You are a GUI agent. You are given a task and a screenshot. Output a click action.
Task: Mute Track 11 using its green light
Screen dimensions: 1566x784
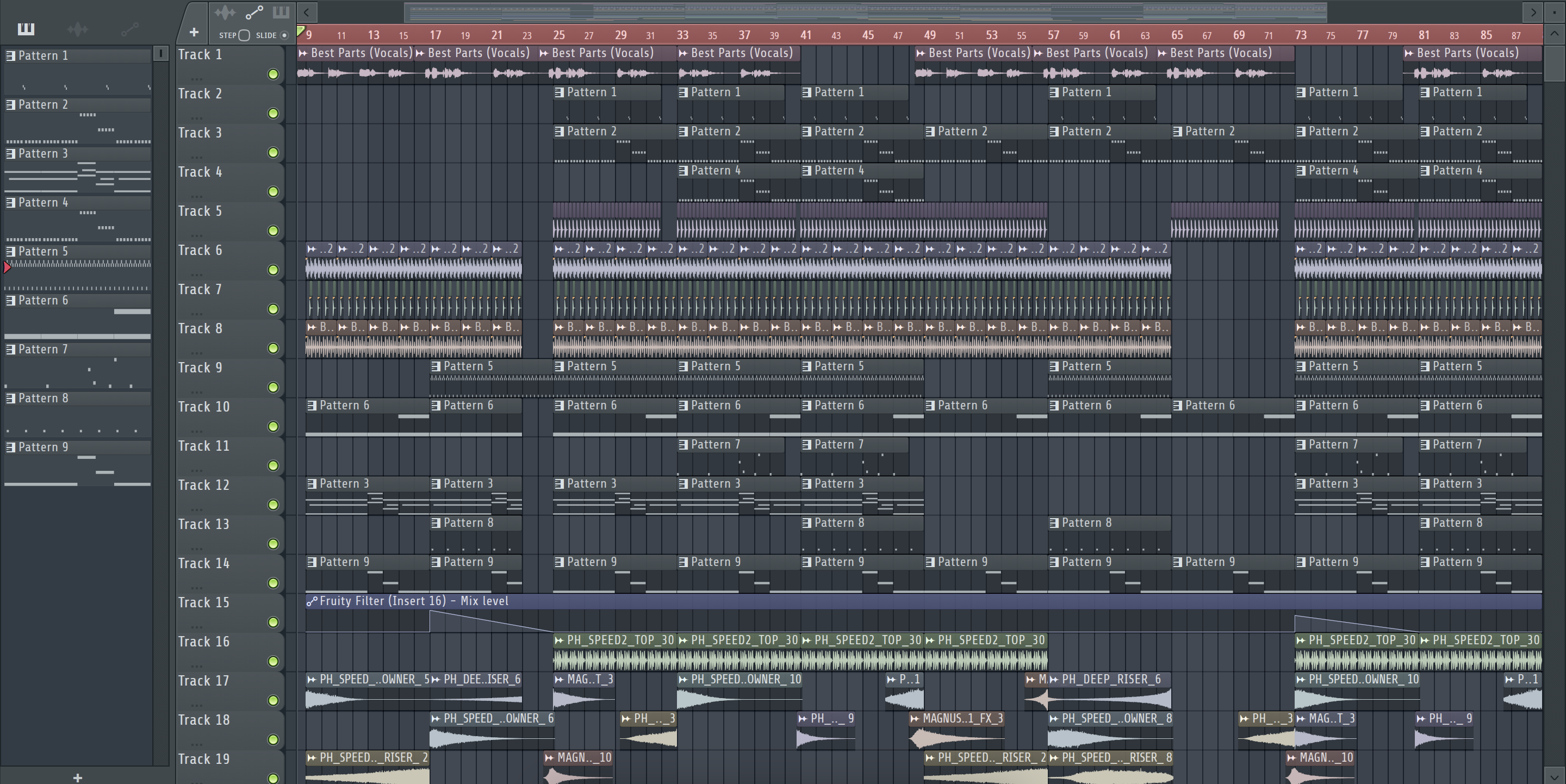click(x=273, y=465)
